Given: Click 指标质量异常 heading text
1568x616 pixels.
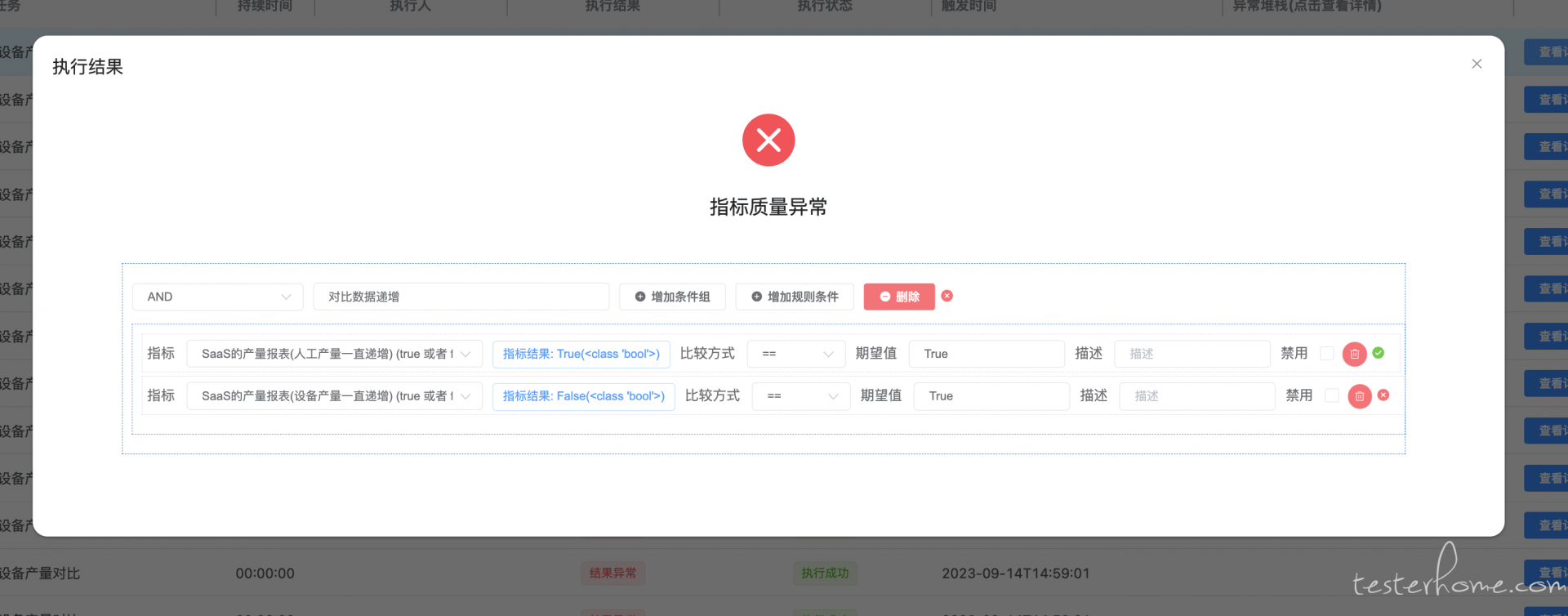Looking at the screenshot, I should (768, 208).
